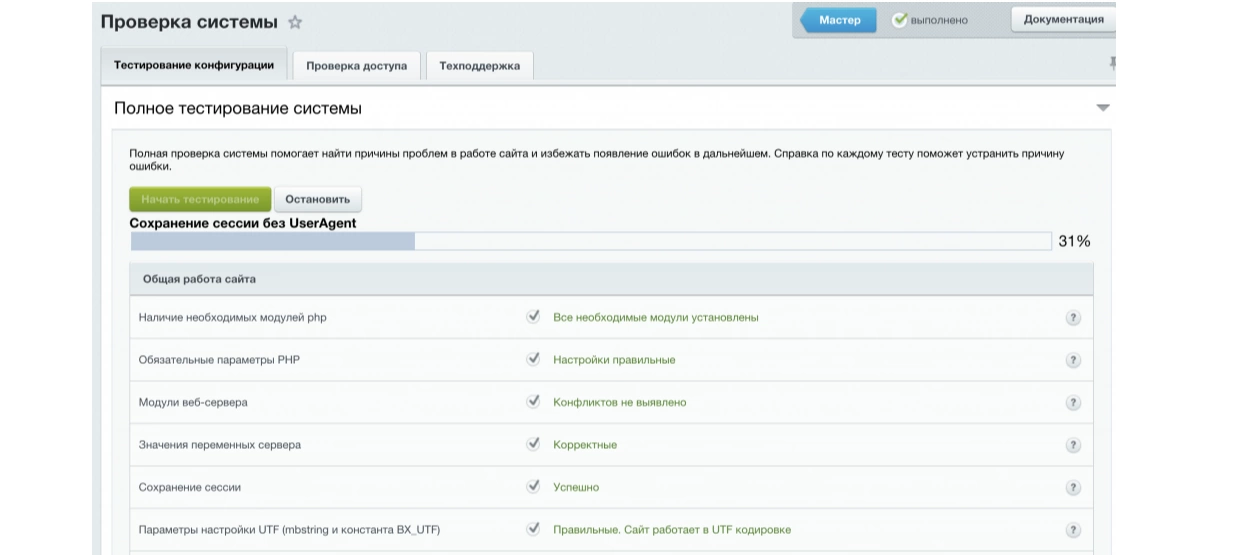The image size is (1249, 555).
Task: Switch to "Проверка доступа" tab
Action: tap(357, 66)
